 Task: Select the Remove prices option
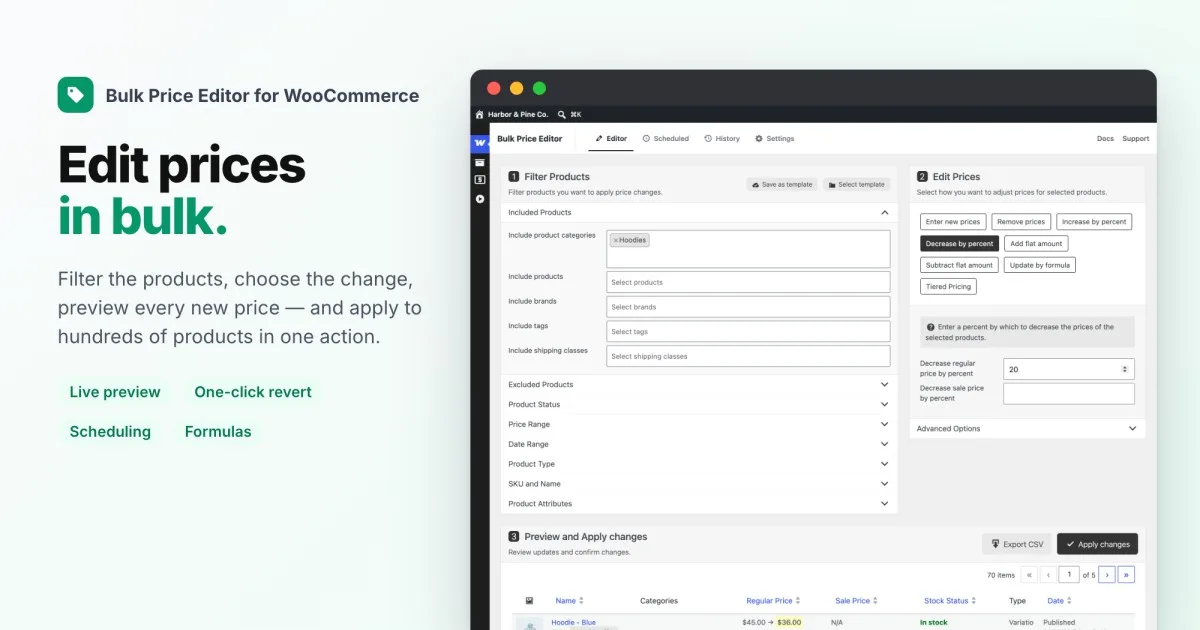tap(1021, 222)
